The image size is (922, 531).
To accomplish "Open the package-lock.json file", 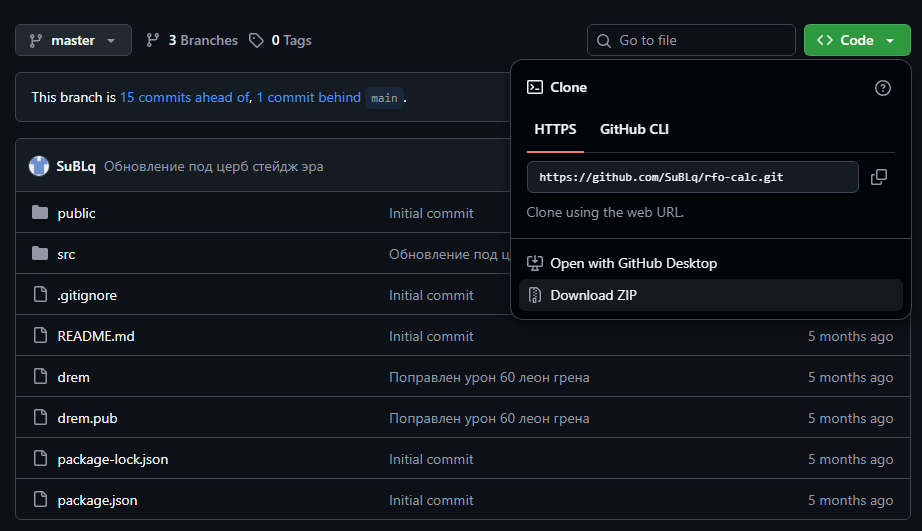I will click(113, 459).
